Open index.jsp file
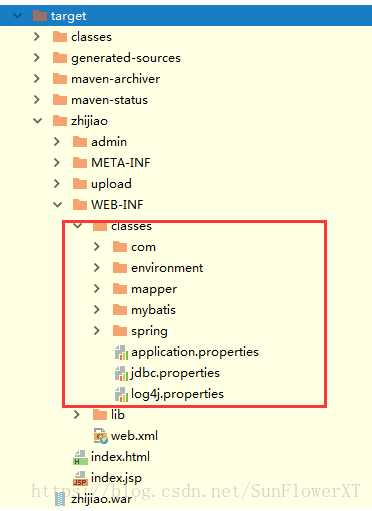372x511 pixels. [x=116, y=478]
